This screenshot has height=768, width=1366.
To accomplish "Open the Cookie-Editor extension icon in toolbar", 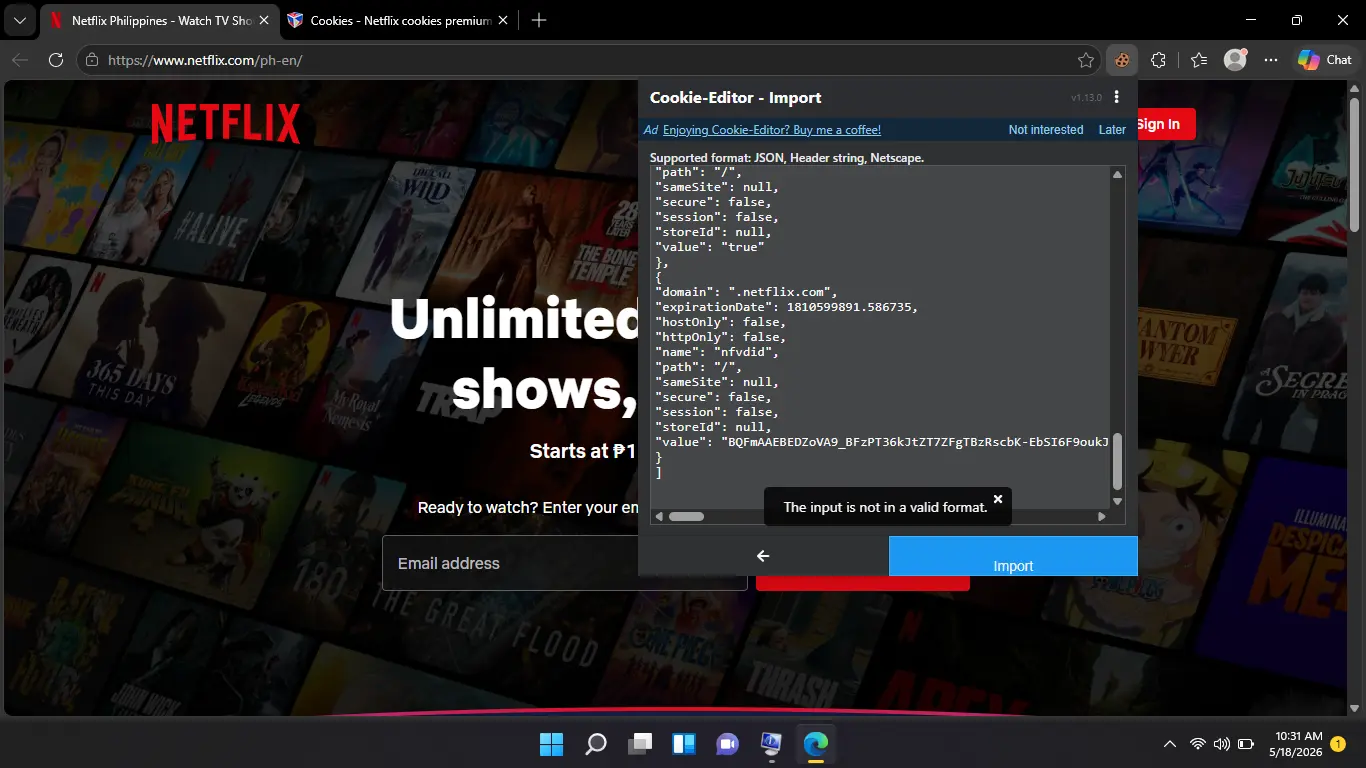I will (x=1122, y=60).
